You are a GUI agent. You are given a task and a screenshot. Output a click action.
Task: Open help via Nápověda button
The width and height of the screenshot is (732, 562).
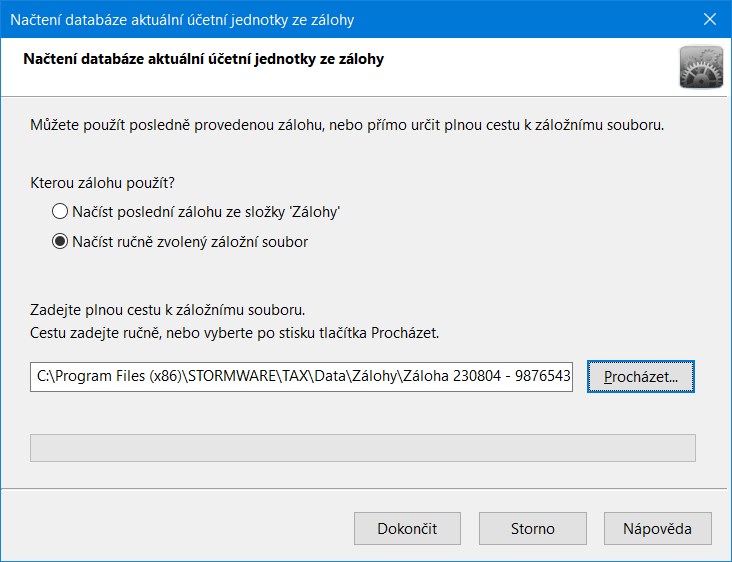point(657,528)
